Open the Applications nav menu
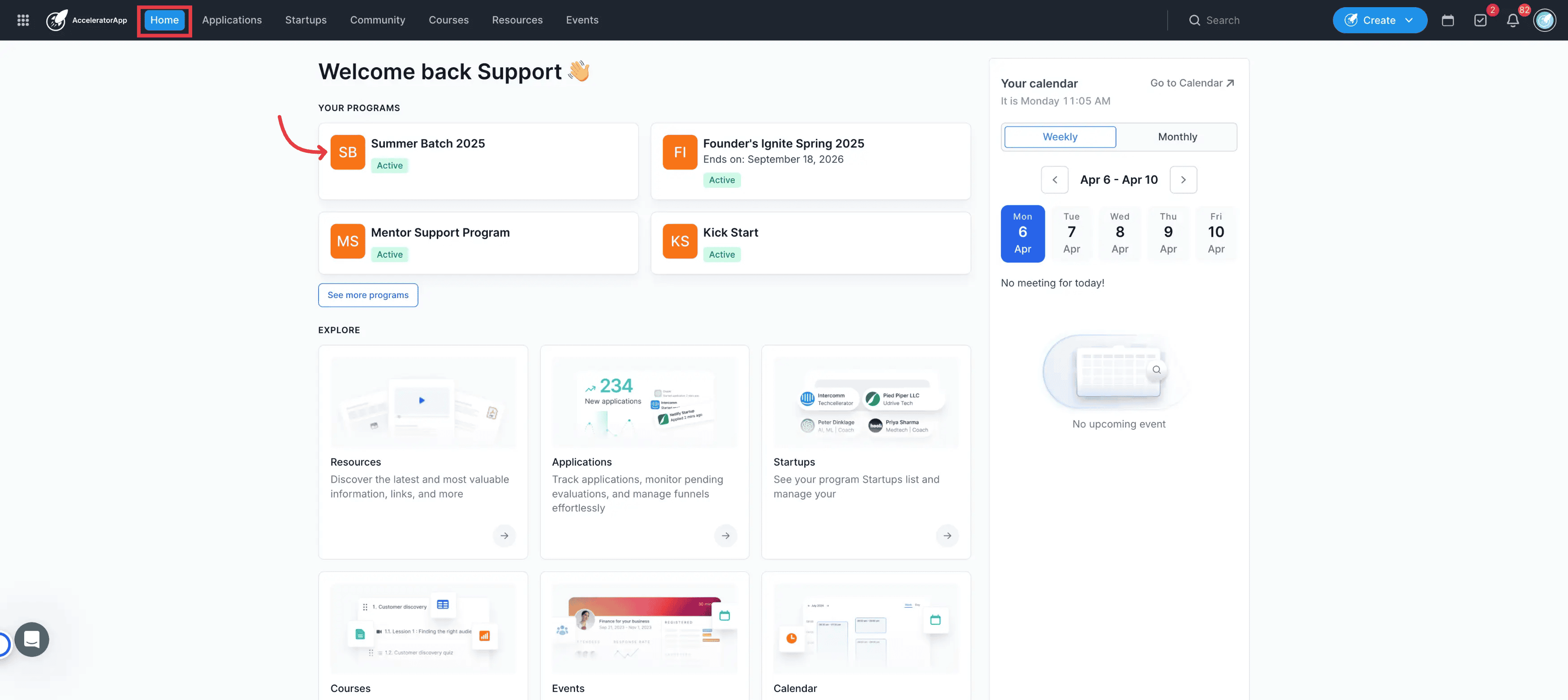The width and height of the screenshot is (1568, 700). coord(232,20)
